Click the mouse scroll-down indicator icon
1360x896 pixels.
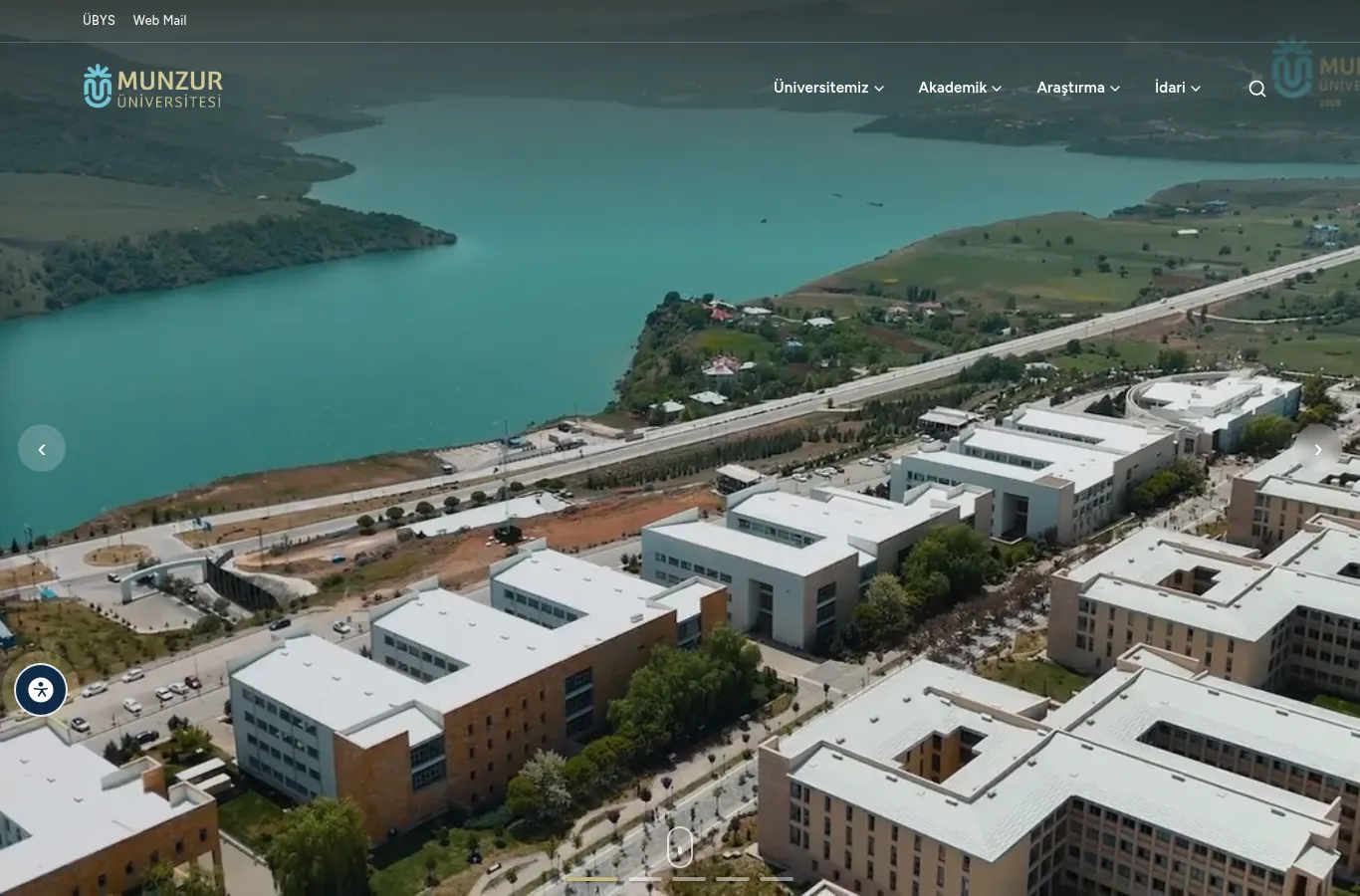[679, 847]
